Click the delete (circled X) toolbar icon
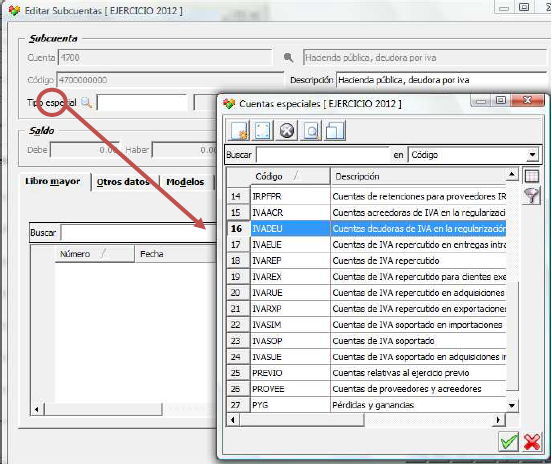The image size is (552, 464). (x=287, y=131)
